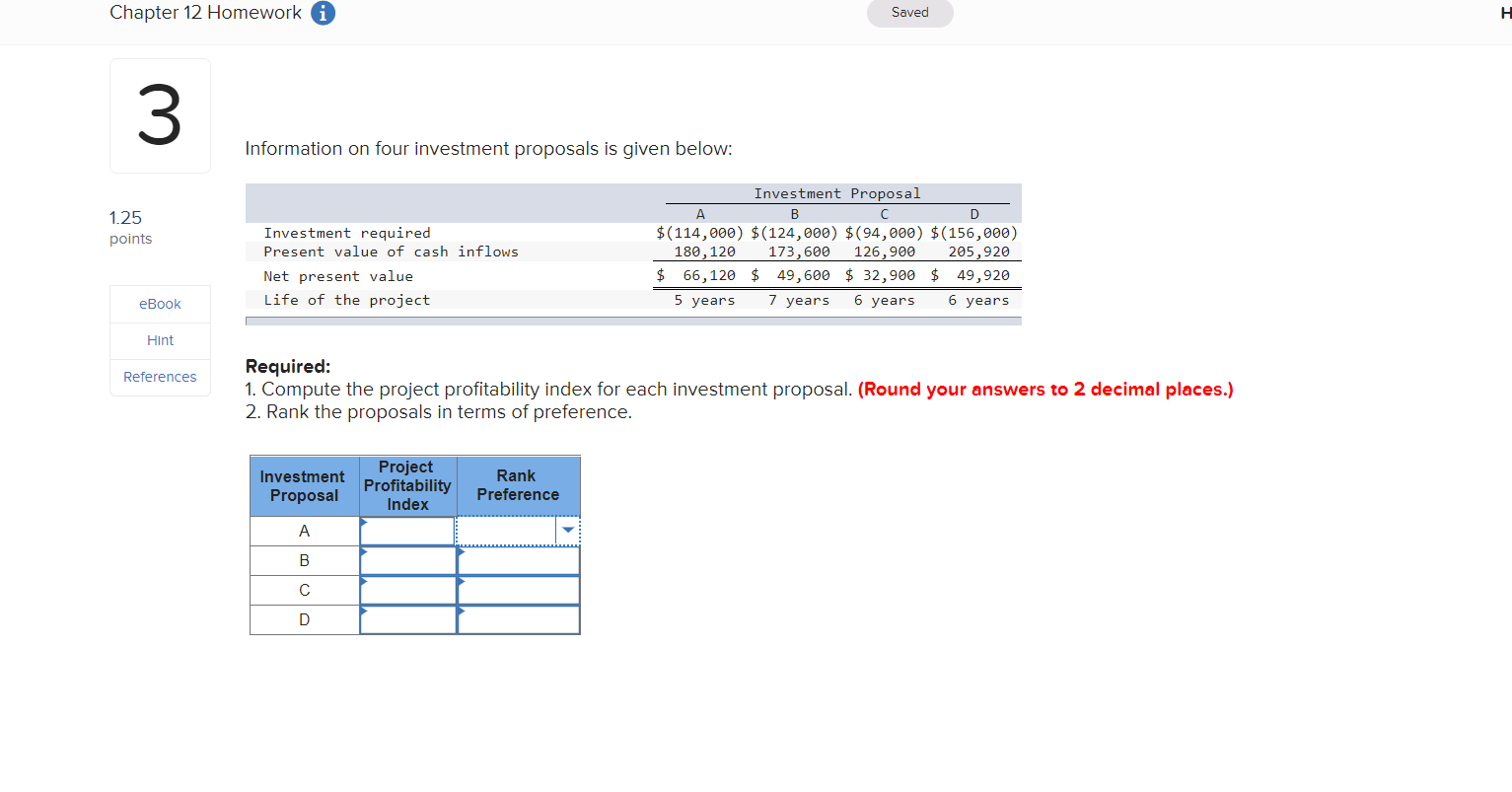Screen dimensions: 1512x792
Task: Click the '126,900' cash inflow value
Action: pyautogui.click(x=884, y=252)
